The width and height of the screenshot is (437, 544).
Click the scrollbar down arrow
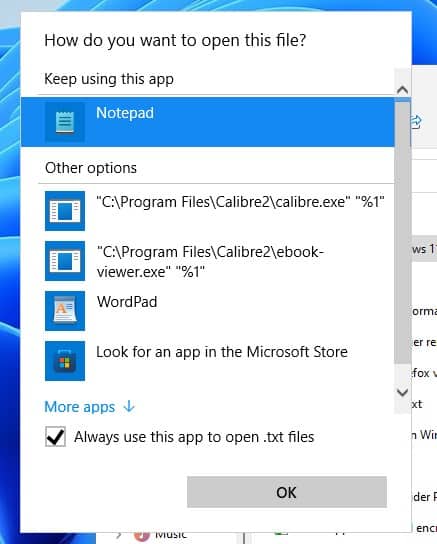402,393
